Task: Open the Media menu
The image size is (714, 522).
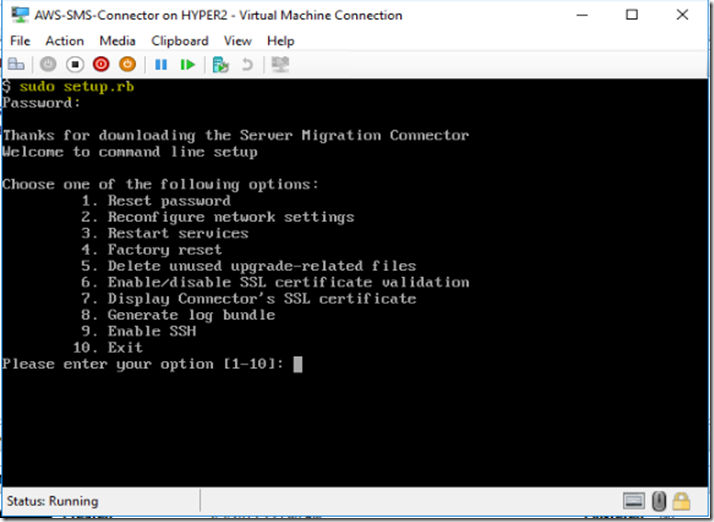Action: click(x=117, y=41)
